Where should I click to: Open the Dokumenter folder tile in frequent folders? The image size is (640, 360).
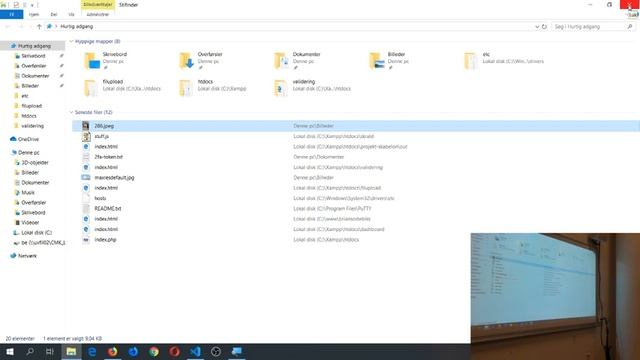(298, 61)
